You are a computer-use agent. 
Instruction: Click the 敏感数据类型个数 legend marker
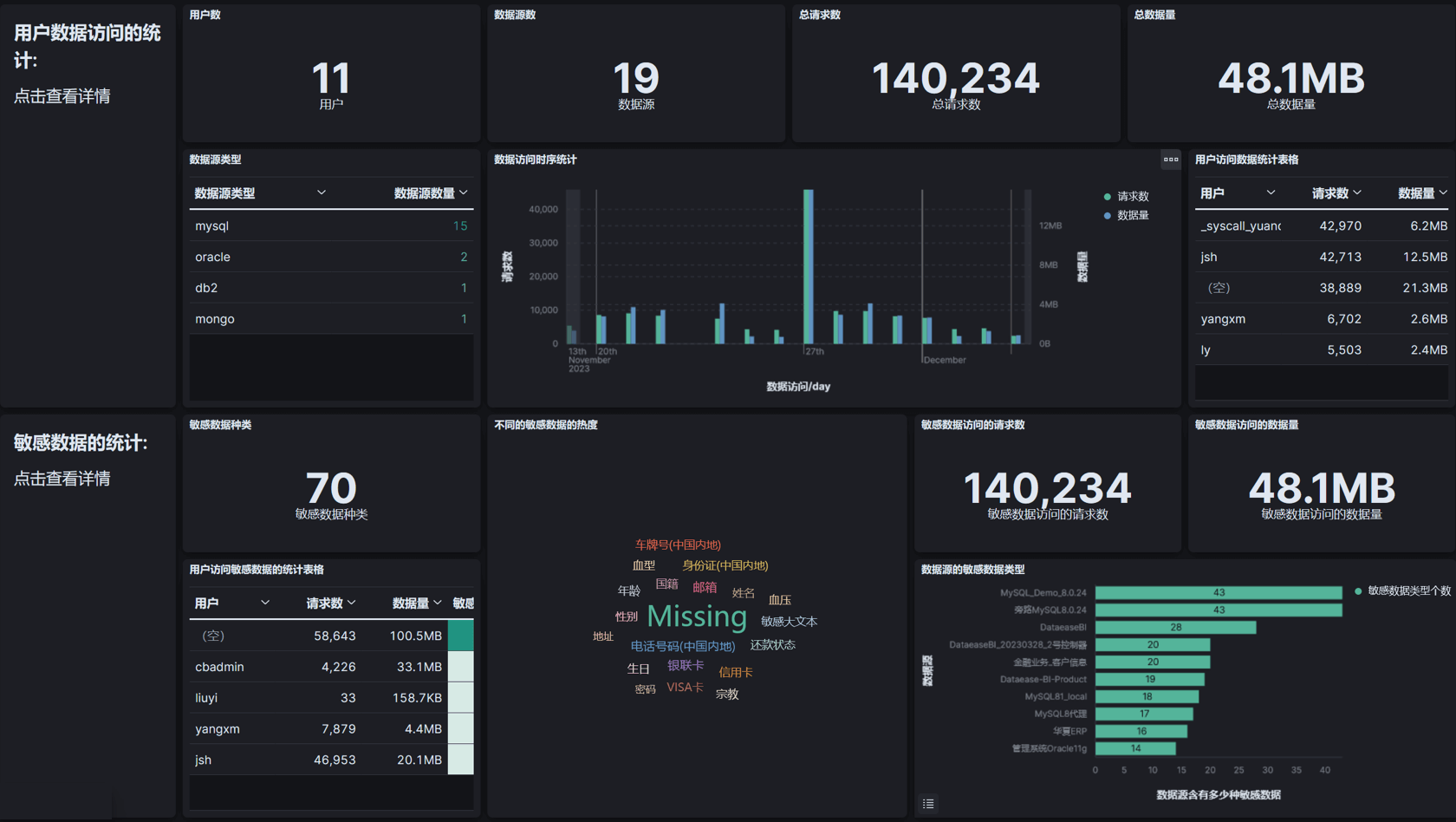(1358, 591)
